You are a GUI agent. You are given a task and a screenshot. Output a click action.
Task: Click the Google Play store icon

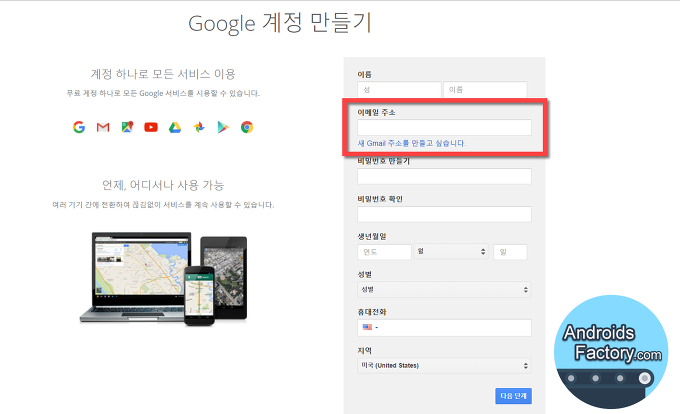pos(223,127)
